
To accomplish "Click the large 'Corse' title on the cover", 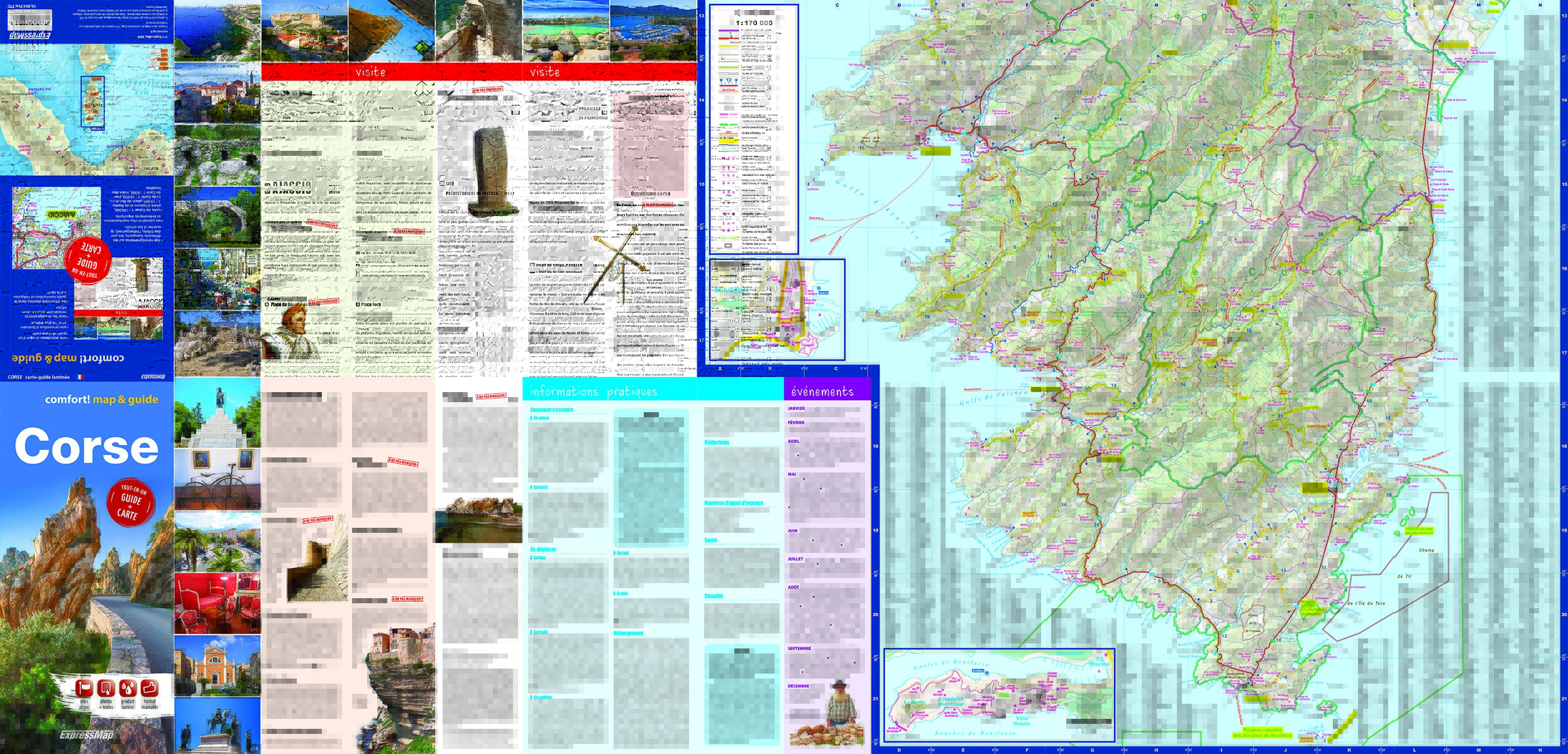I will pyautogui.click(x=87, y=447).
